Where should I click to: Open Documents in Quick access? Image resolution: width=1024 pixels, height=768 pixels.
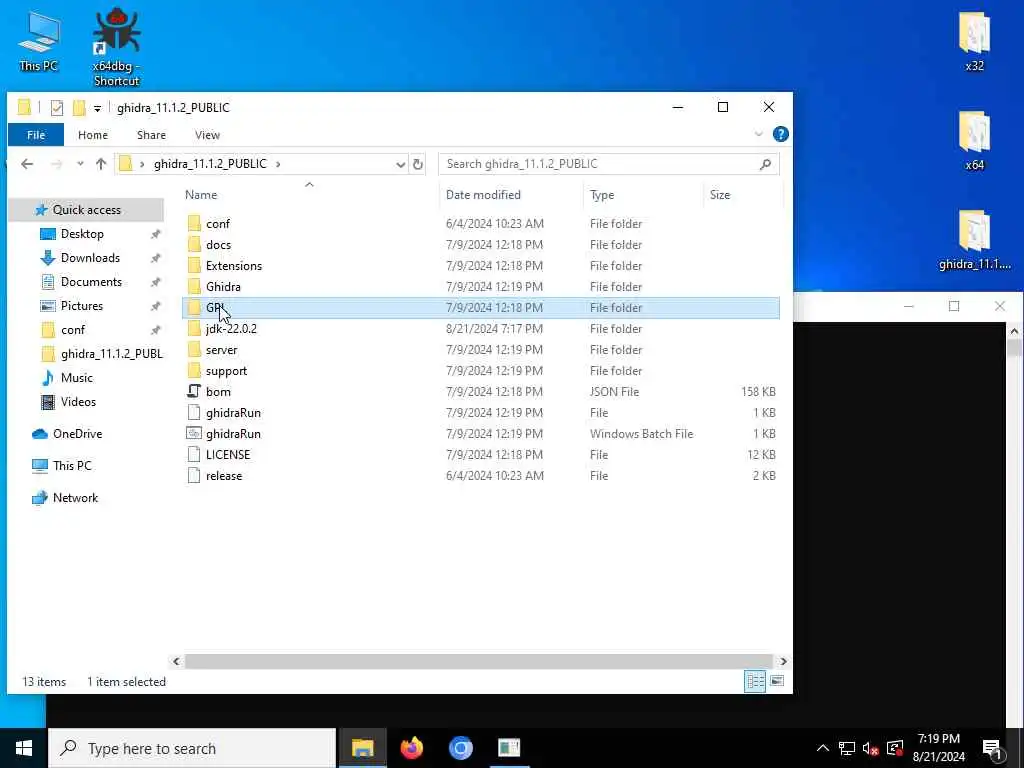coord(91,282)
